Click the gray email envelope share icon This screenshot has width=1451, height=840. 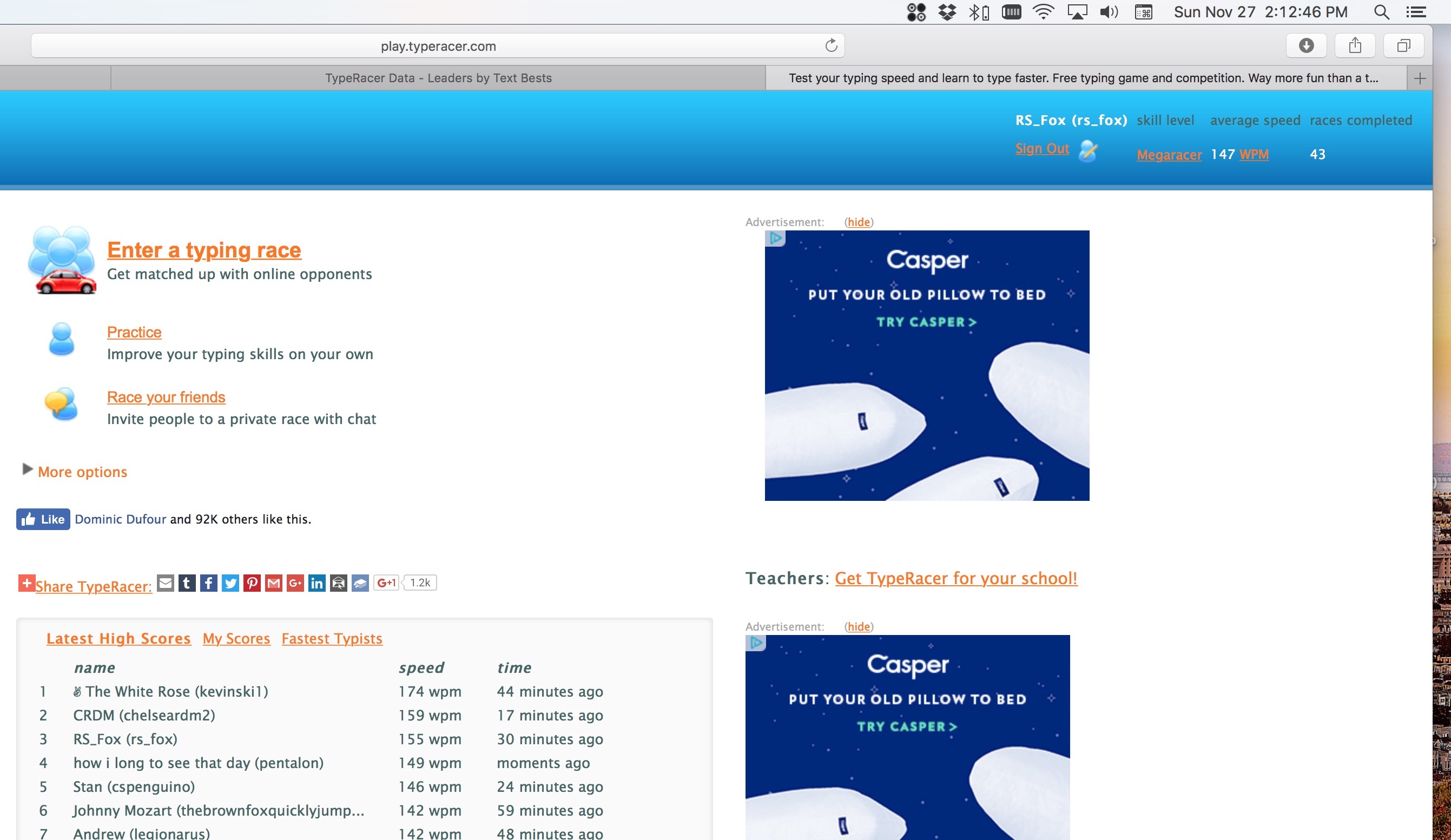[x=165, y=583]
